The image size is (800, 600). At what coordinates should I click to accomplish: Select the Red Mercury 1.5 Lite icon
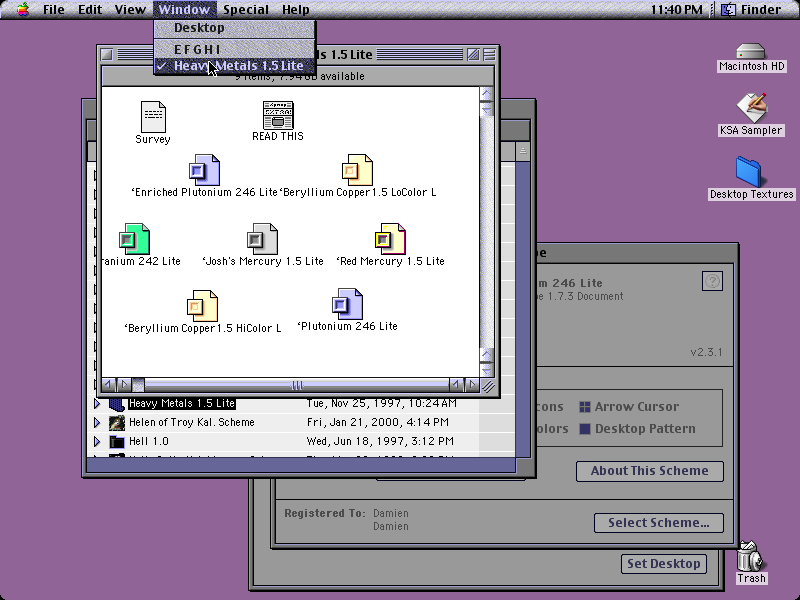(x=390, y=239)
